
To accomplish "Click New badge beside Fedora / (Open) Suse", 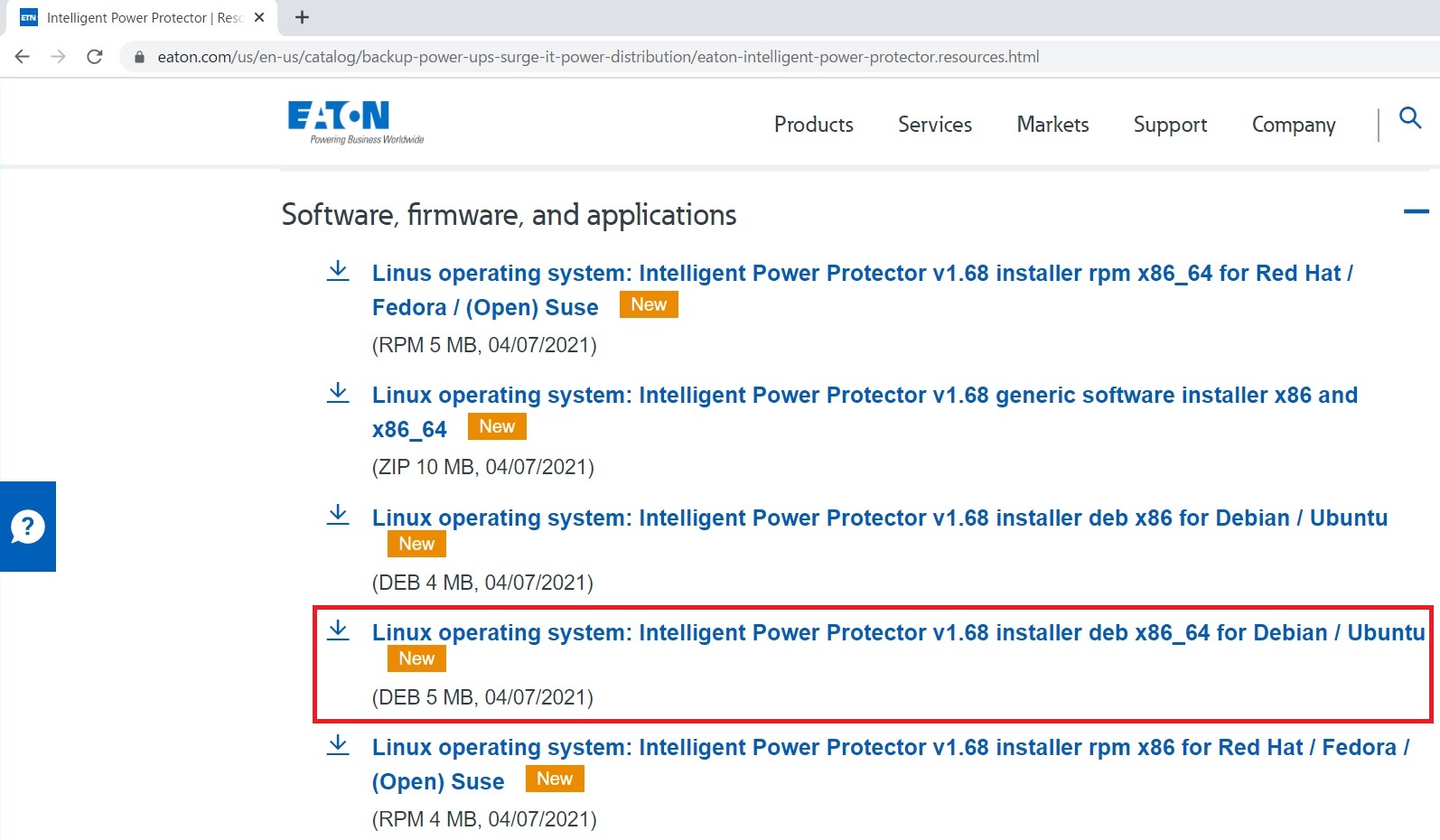I will (x=649, y=304).
